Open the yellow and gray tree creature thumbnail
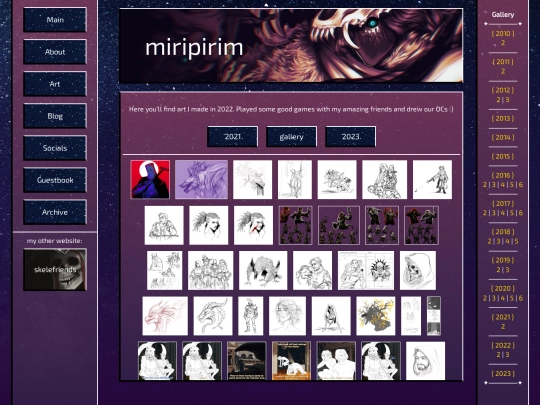 click(376, 316)
